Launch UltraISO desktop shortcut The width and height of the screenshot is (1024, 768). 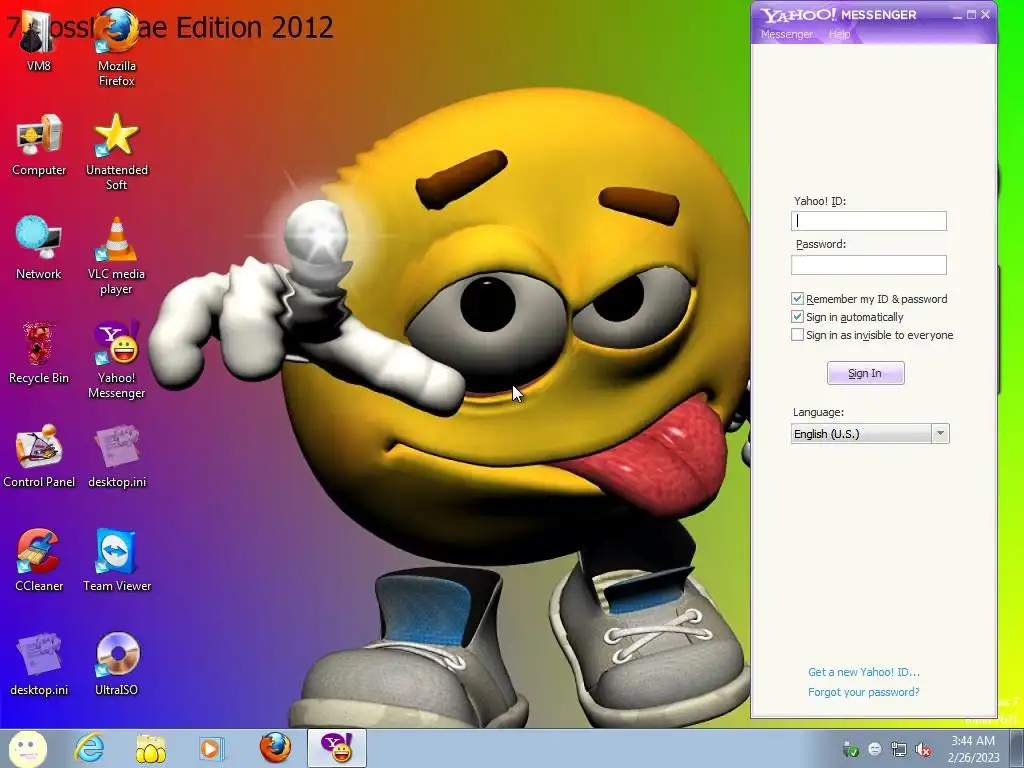(x=117, y=664)
